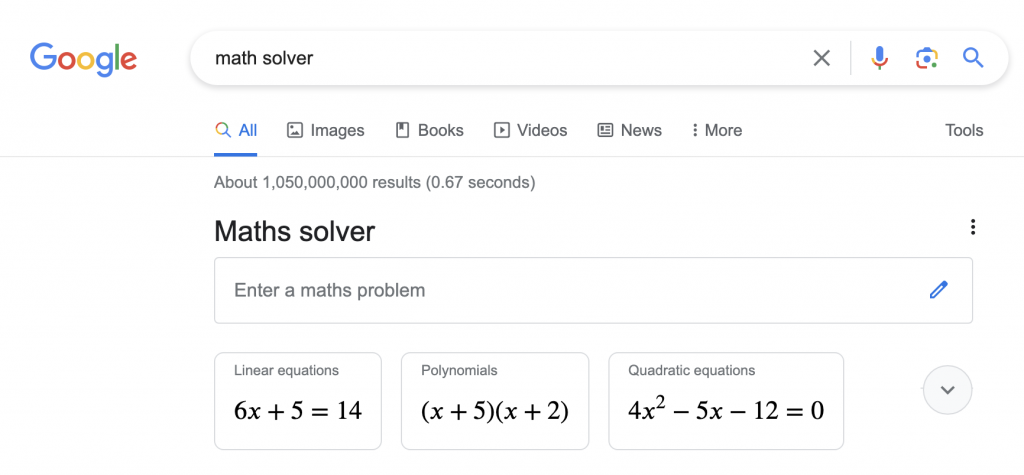Click the 'Enter a maths problem' field
This screenshot has width=1024, height=475.
560,290
